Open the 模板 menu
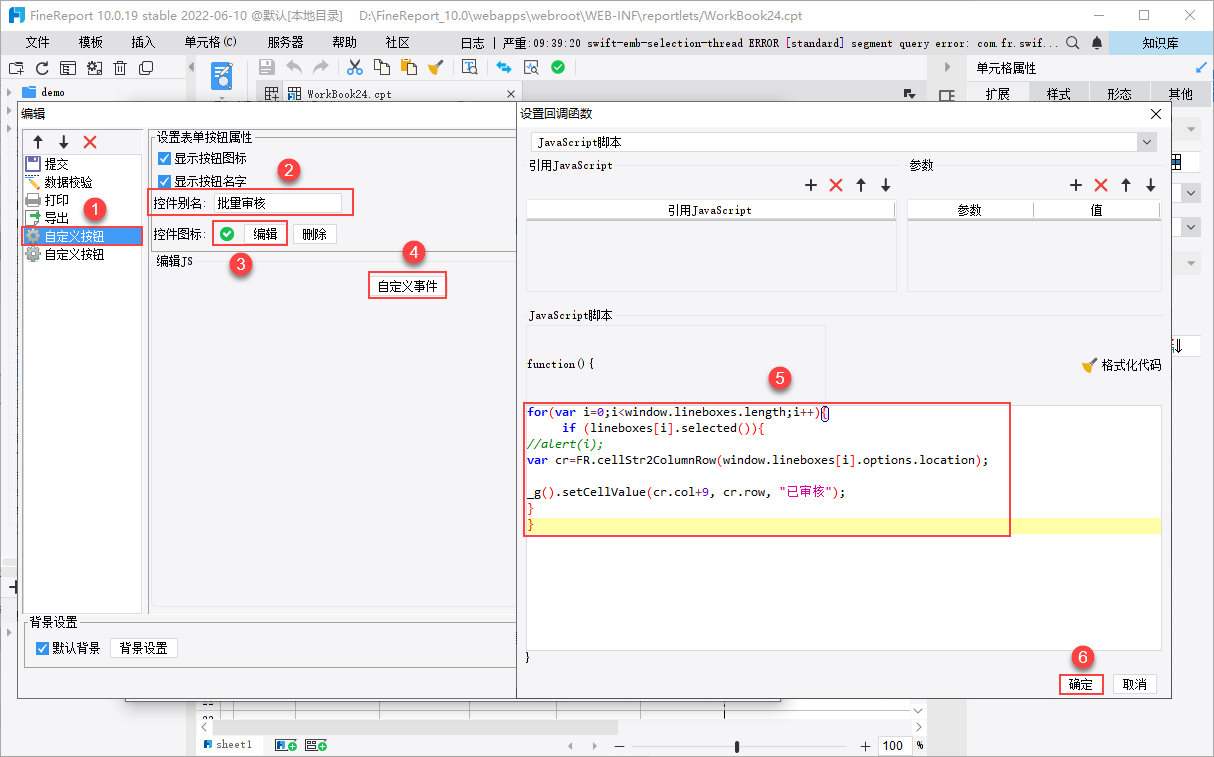 tap(91, 43)
